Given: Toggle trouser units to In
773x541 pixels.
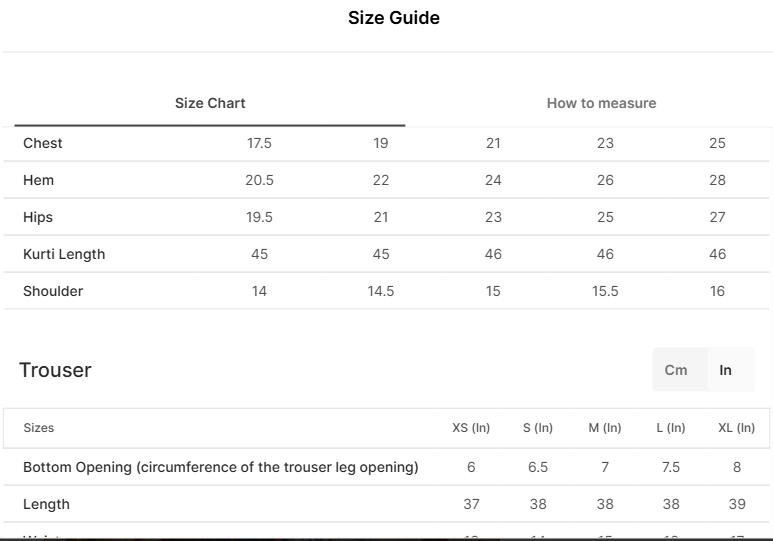Looking at the screenshot, I should [x=725, y=370].
